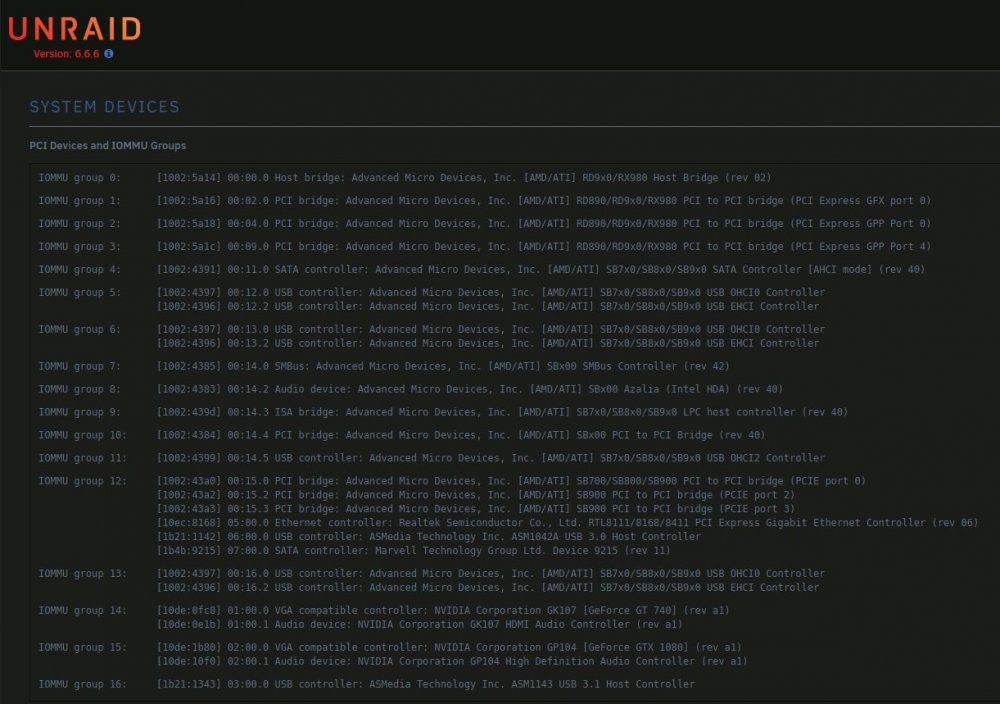Select GP104 High Definition Audio line
The image size is (1000, 704).
[x=452, y=662]
